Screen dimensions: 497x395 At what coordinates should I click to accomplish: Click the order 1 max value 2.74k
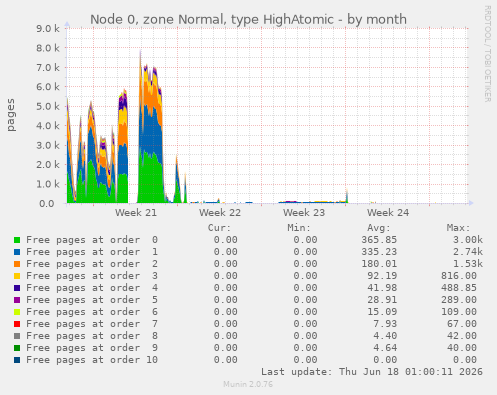pos(468,252)
